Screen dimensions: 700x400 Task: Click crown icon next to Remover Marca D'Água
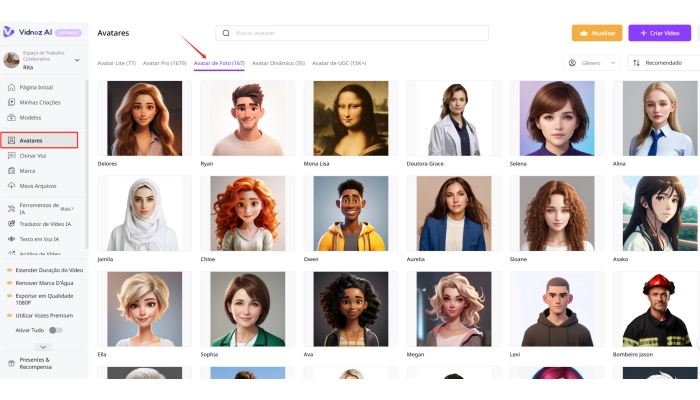click(9, 283)
